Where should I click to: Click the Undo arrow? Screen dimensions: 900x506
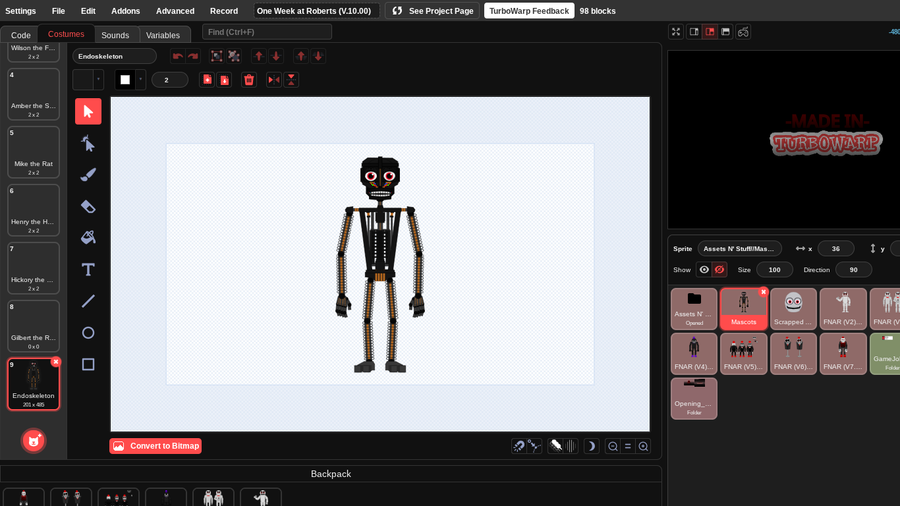178,56
